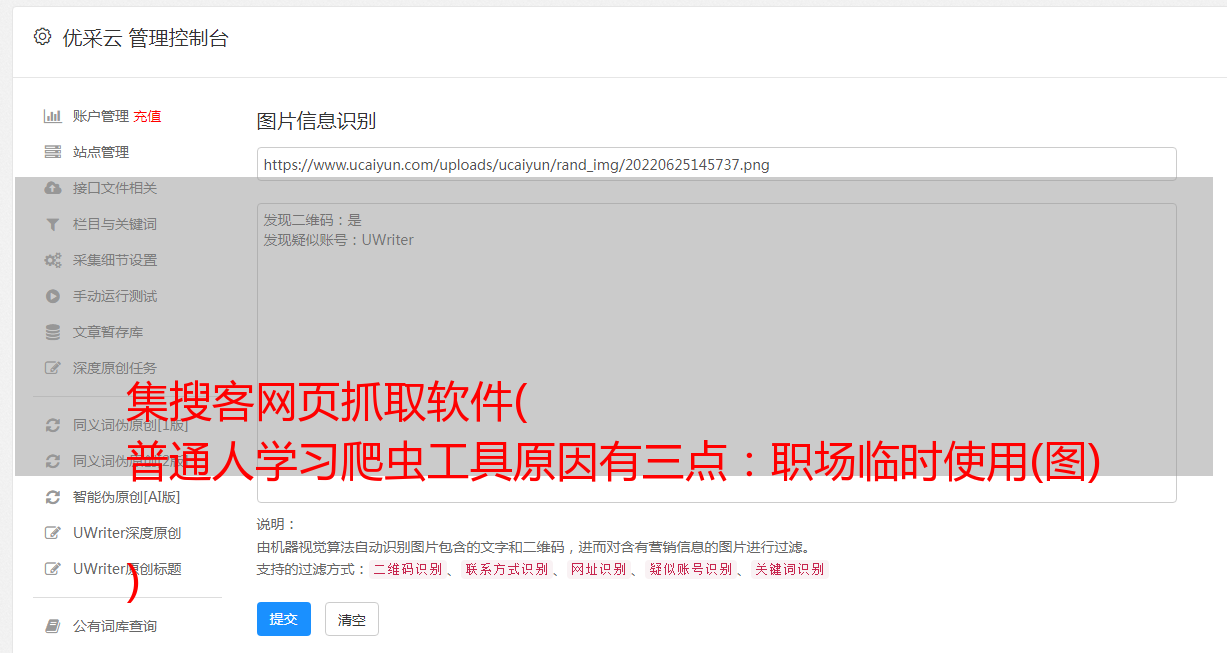Open 深度原创任务 in the sidebar
The image size is (1227, 653).
pyautogui.click(x=115, y=368)
